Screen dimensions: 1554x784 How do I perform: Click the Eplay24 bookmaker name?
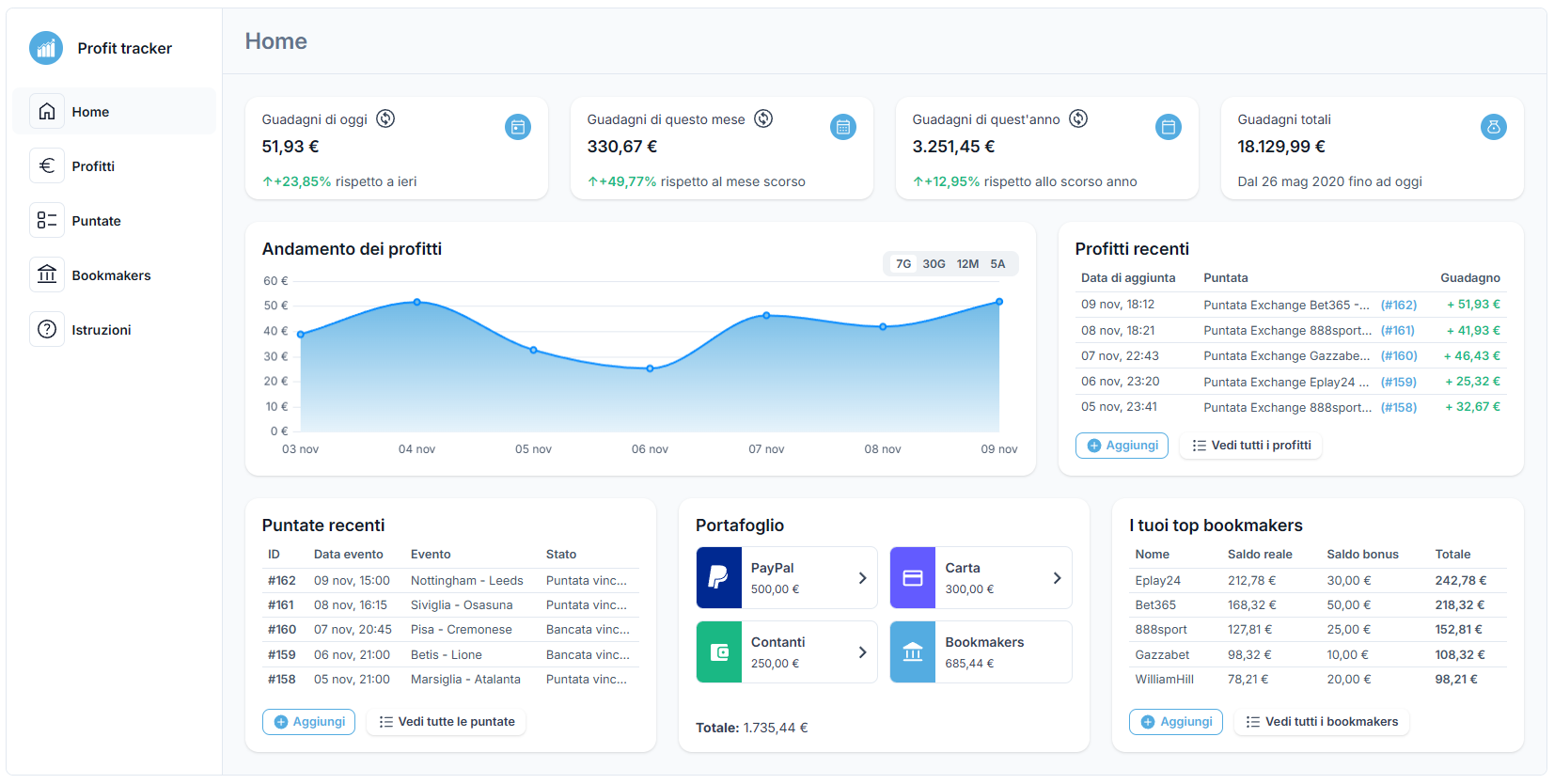point(1157,581)
